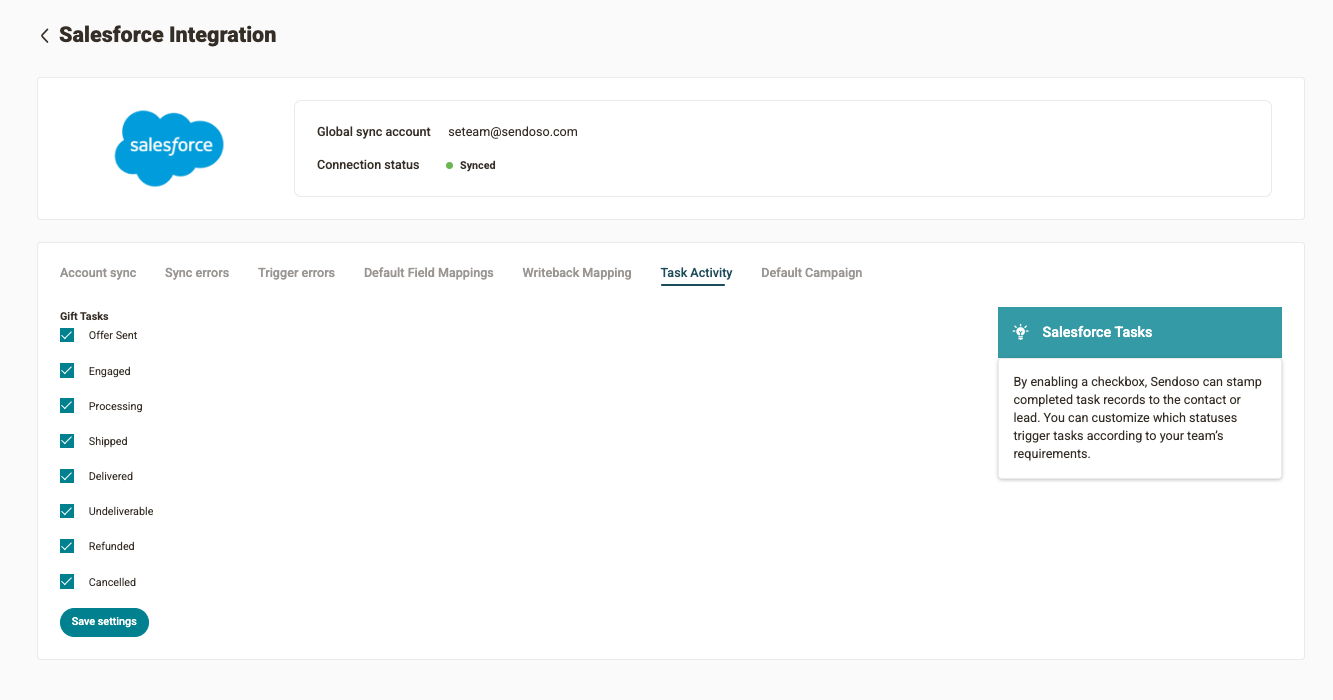Uncheck the Delivered checkbox
The image size is (1333, 700).
[x=67, y=476]
